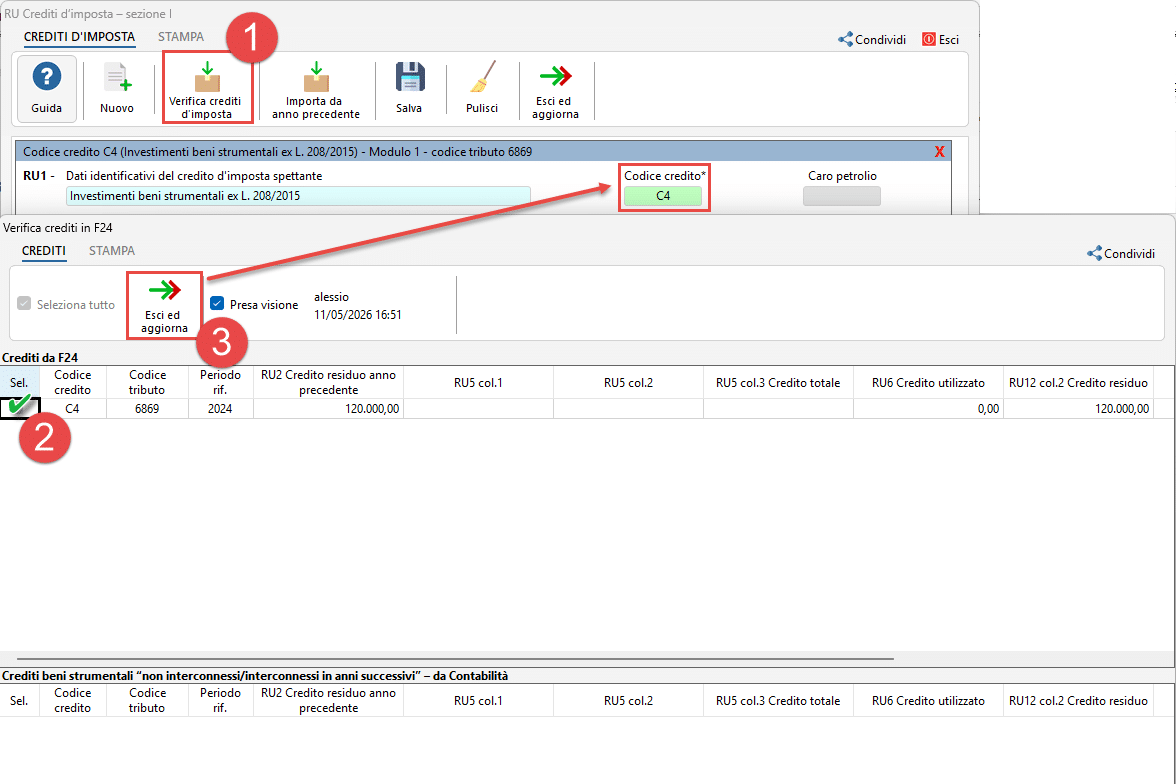Image resolution: width=1176 pixels, height=784 pixels.
Task: Click the RU5 col.1 header in the da Contabilità table
Action: (478, 701)
